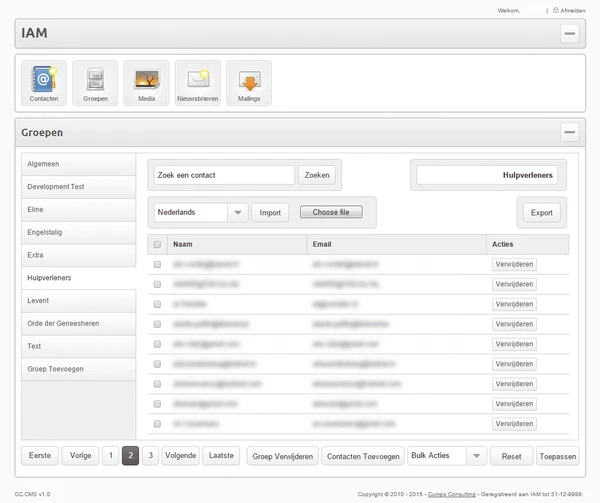The height and width of the screenshot is (503, 600).
Task: Collapse the Groepen panel
Action: tap(569, 132)
